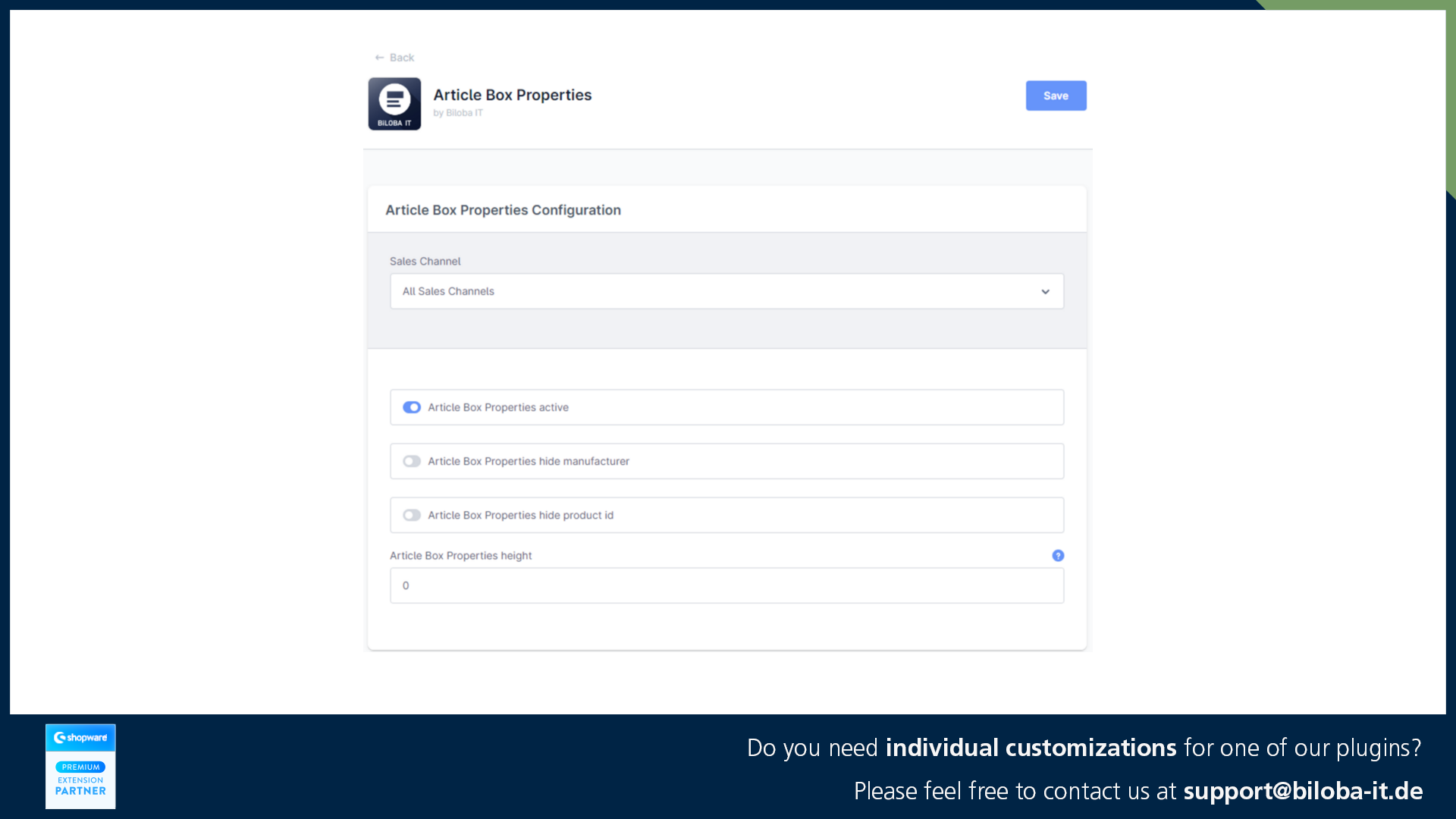Click the Shopware Premium Extension Partner badge
The width and height of the screenshot is (1456, 819).
[80, 766]
